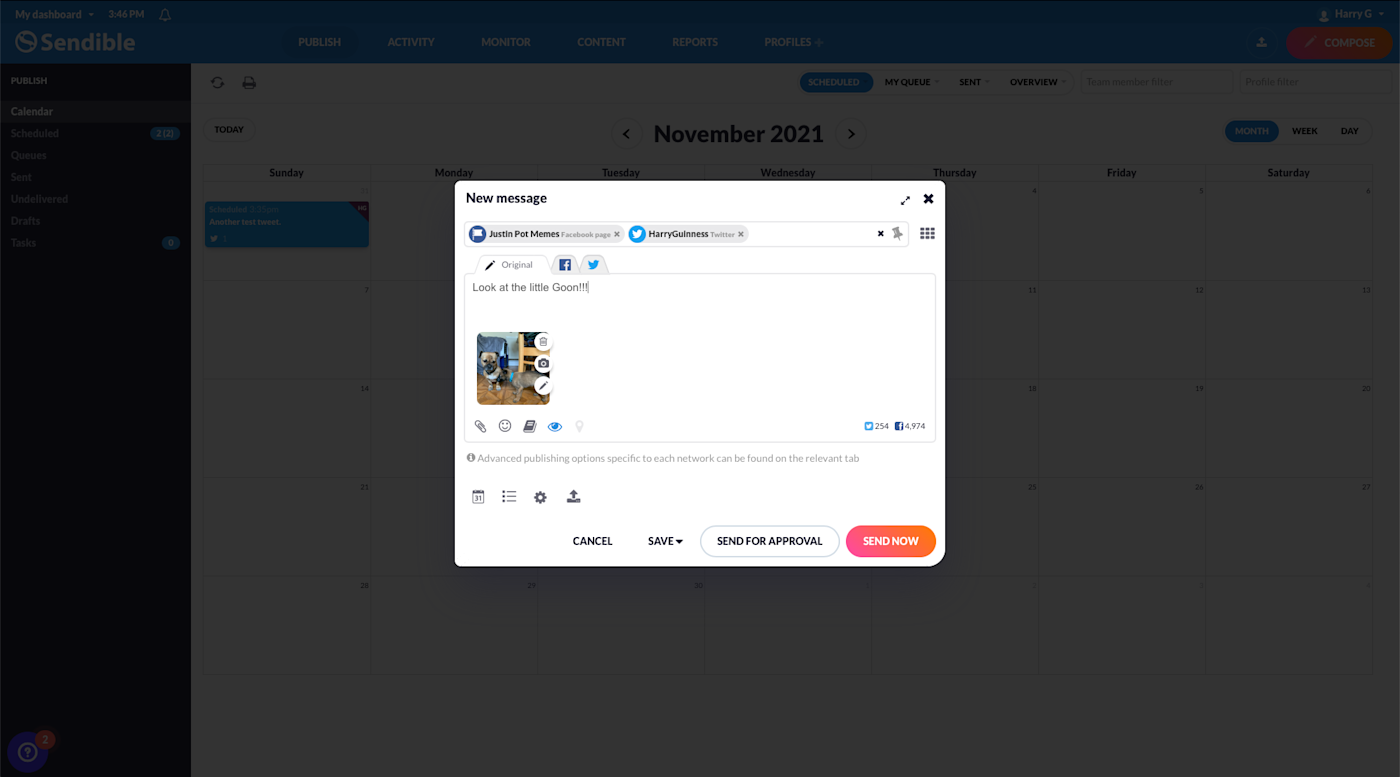Viewport: 1400px width, 777px height.
Task: Click the Compose button
Action: click(x=1339, y=42)
